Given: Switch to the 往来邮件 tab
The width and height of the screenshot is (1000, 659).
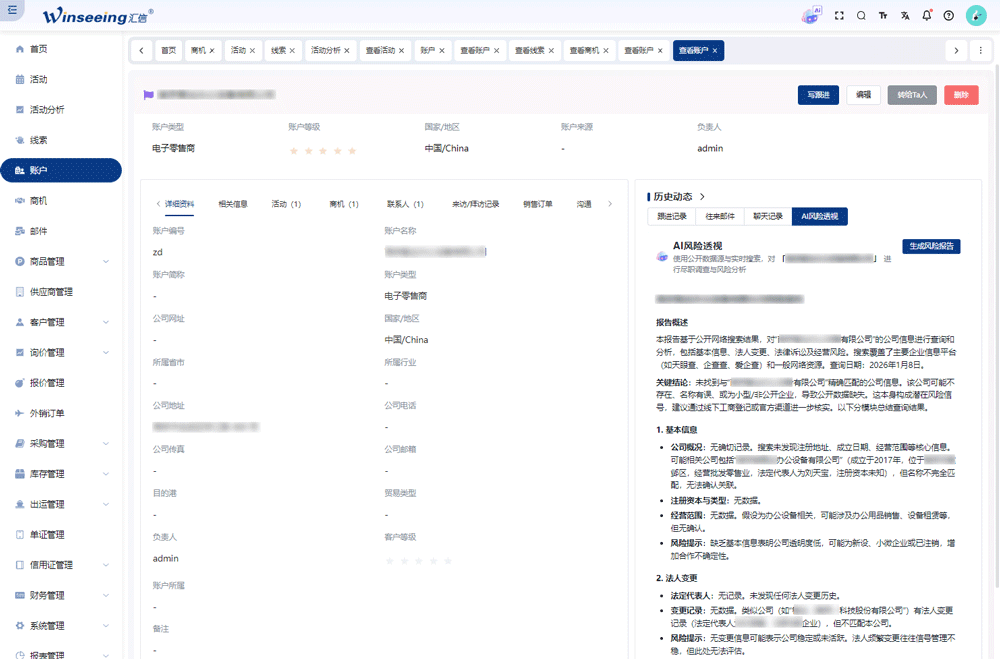Looking at the screenshot, I should (x=718, y=216).
